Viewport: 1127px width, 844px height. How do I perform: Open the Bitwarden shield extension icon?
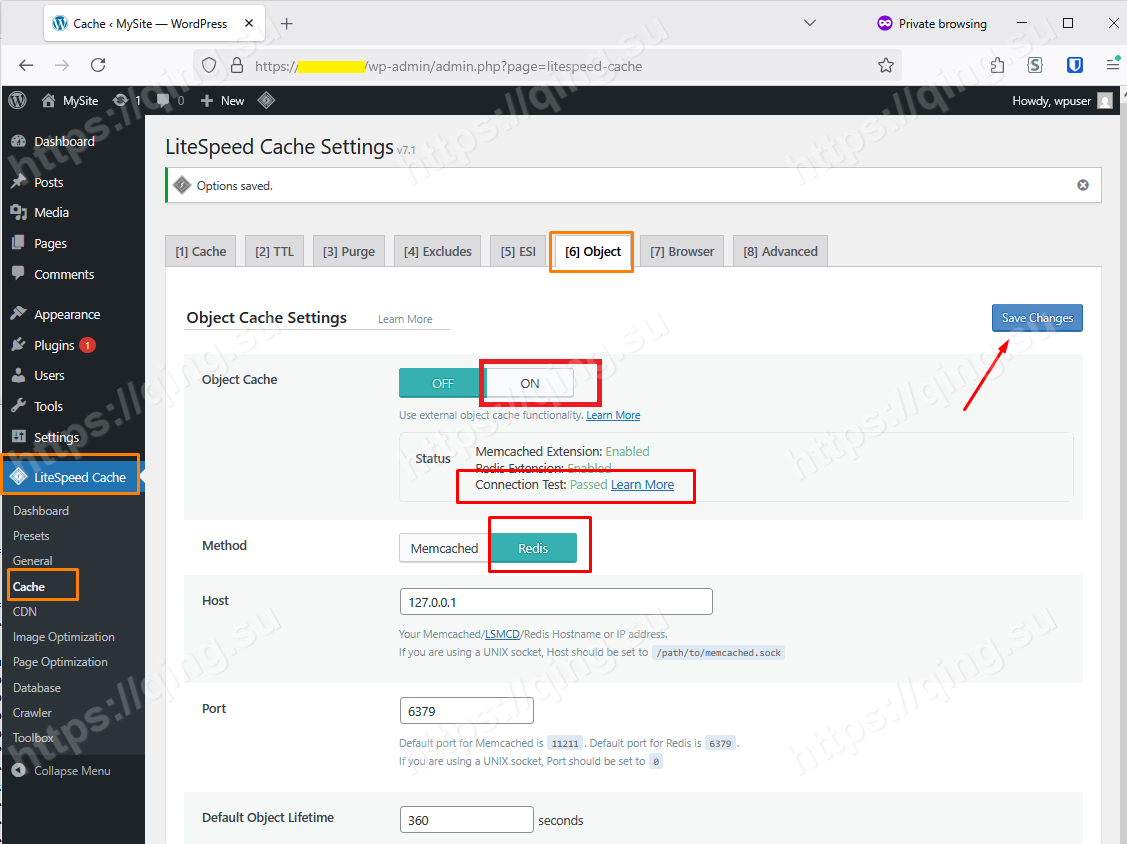1075,65
